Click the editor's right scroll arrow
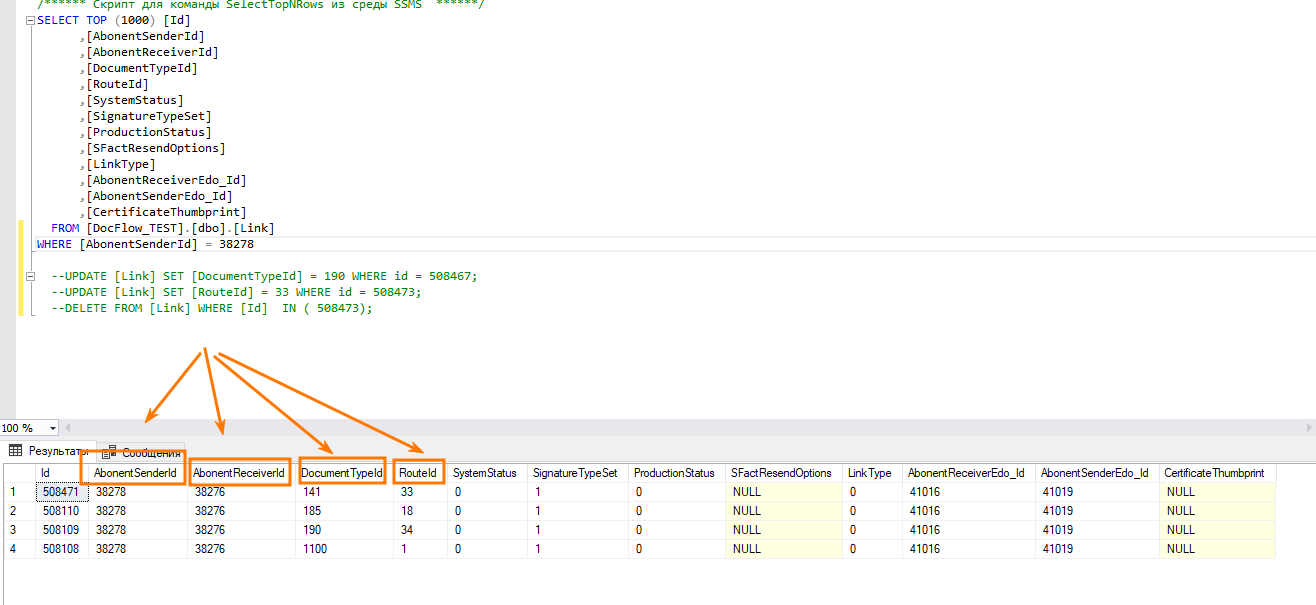The height and width of the screenshot is (605, 1316). pos(1308,428)
